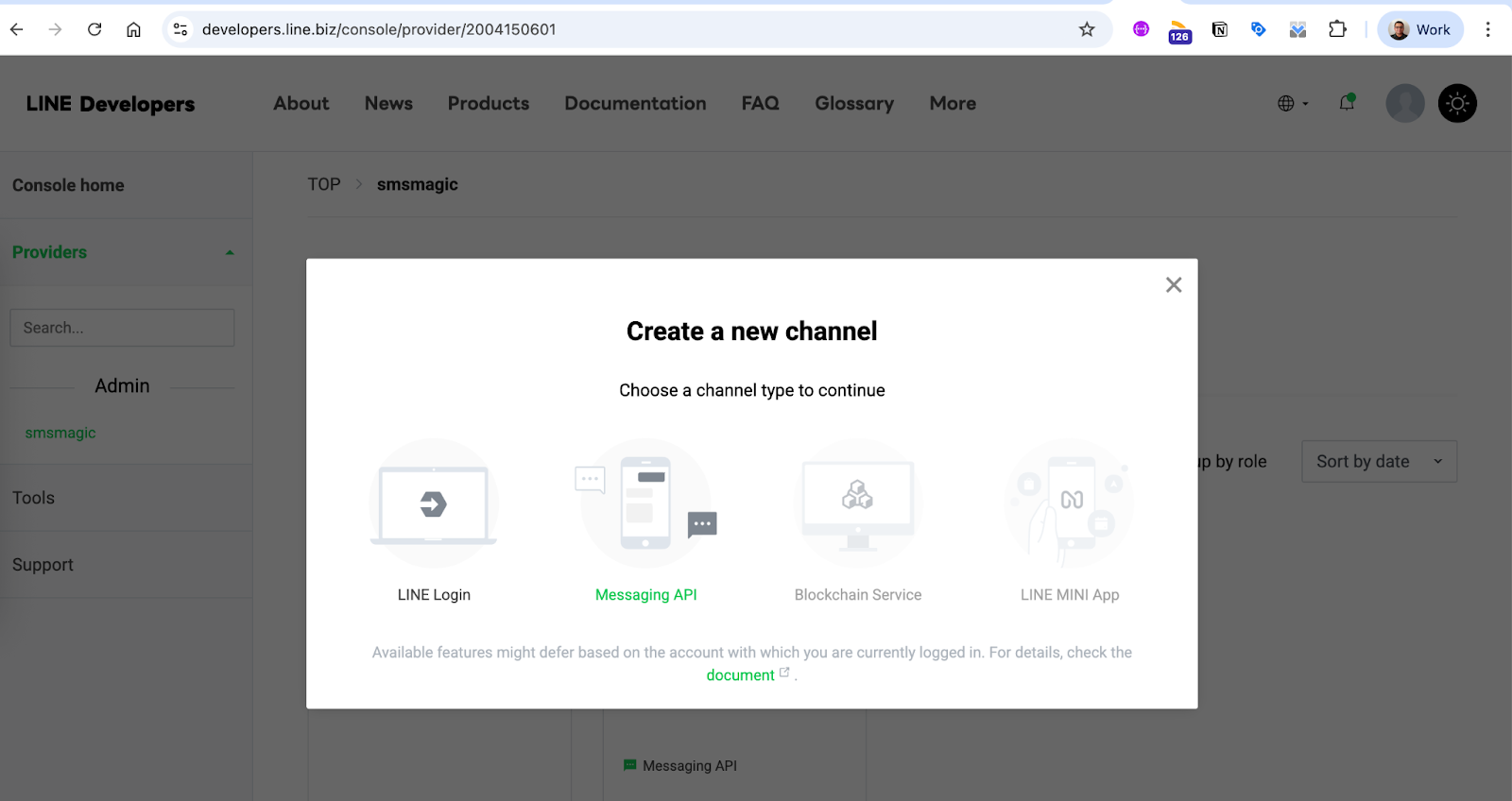Click the LINE Developers logo
Screen dimensions: 1512x801
click(x=111, y=104)
